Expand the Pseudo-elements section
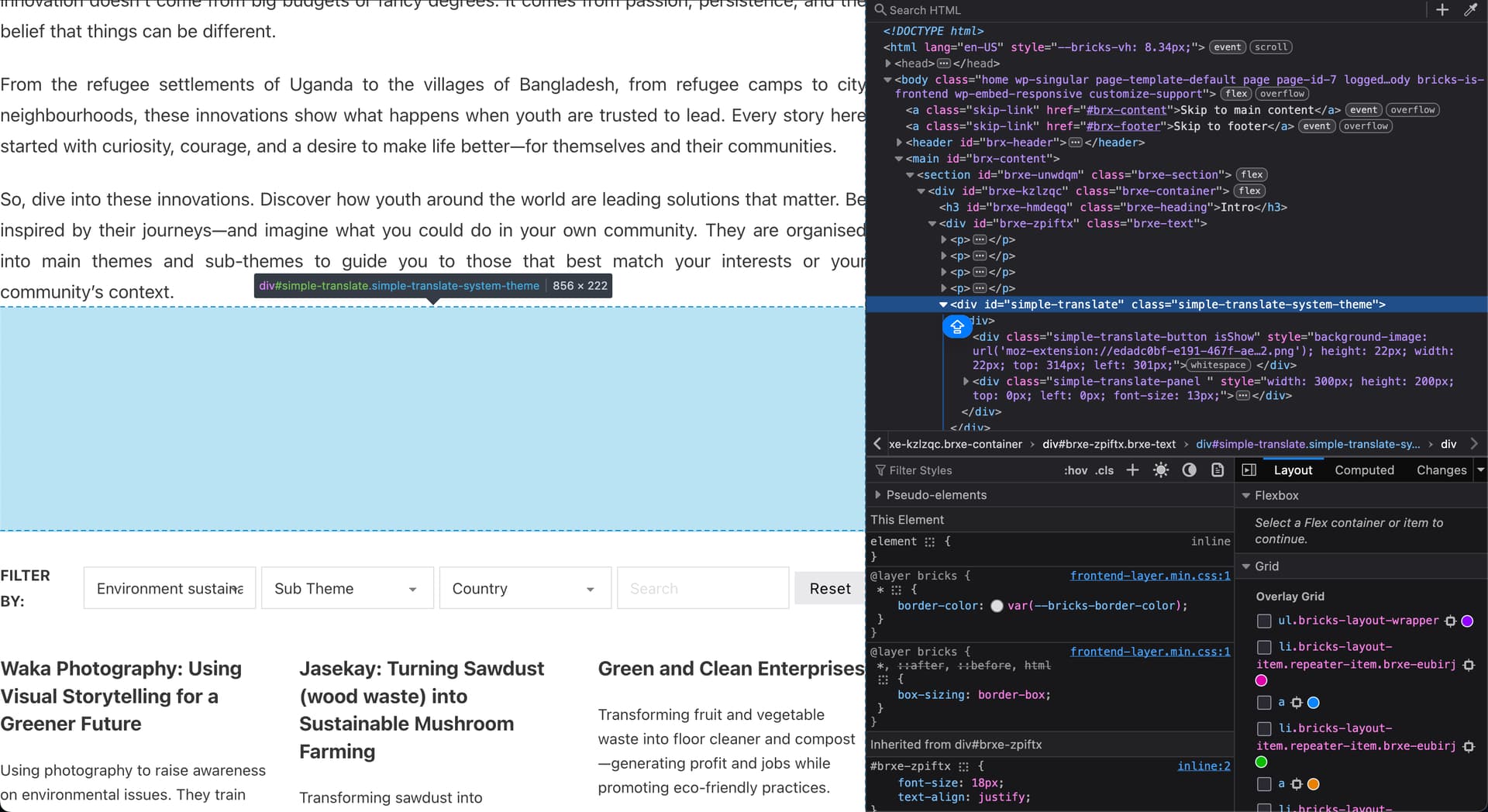This screenshot has height=812, width=1488. click(x=878, y=495)
